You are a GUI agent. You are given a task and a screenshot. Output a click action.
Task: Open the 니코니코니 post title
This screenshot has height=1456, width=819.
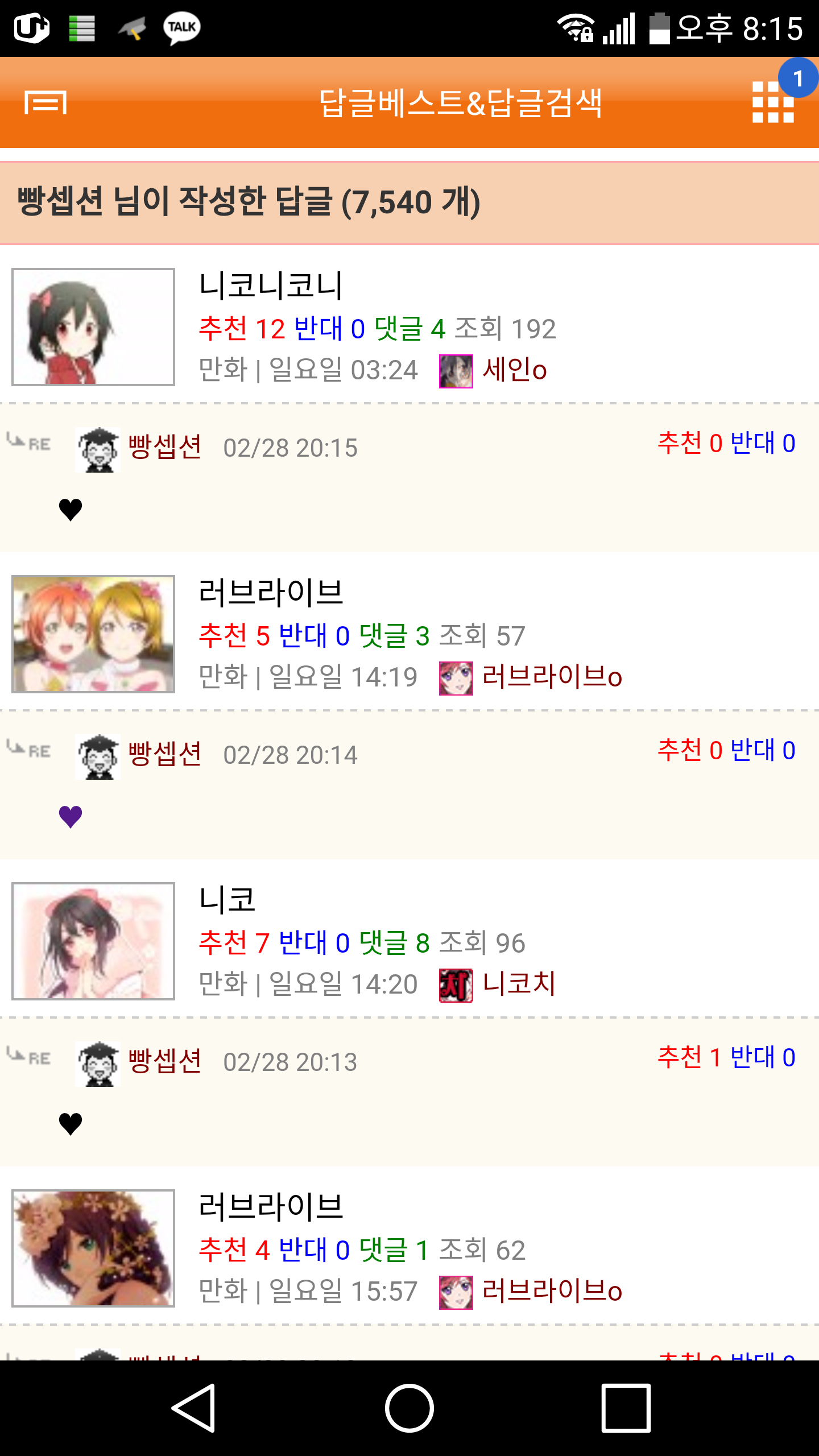(271, 286)
